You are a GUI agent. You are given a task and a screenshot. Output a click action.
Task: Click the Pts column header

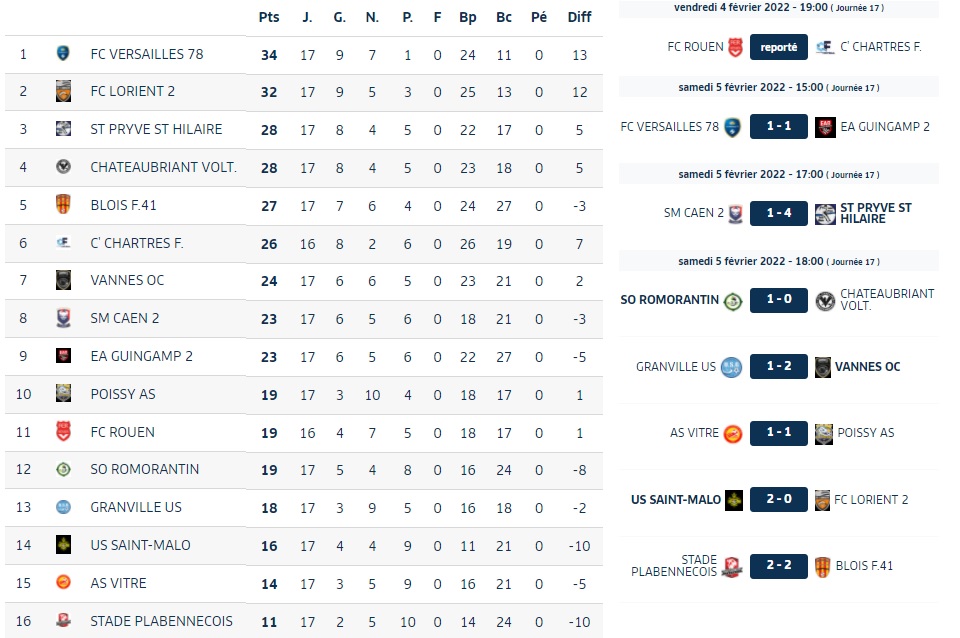[269, 17]
